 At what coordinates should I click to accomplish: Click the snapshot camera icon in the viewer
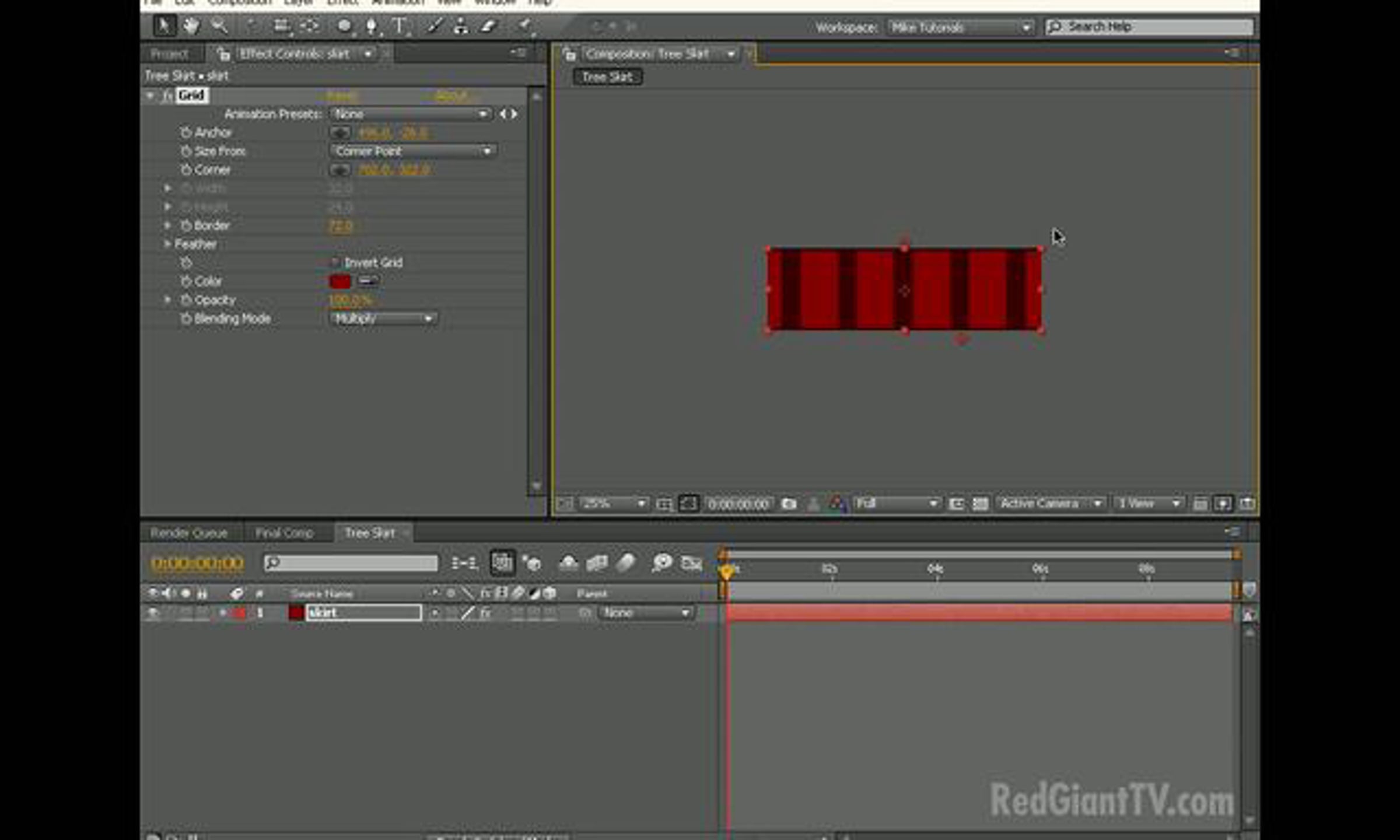pyautogui.click(x=789, y=503)
